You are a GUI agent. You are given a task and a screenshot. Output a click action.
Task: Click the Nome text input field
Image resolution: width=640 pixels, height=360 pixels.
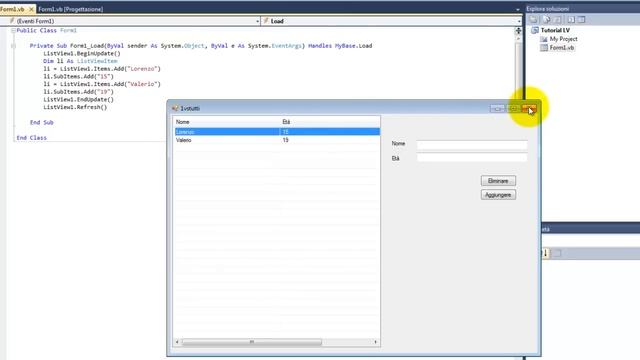coord(472,144)
